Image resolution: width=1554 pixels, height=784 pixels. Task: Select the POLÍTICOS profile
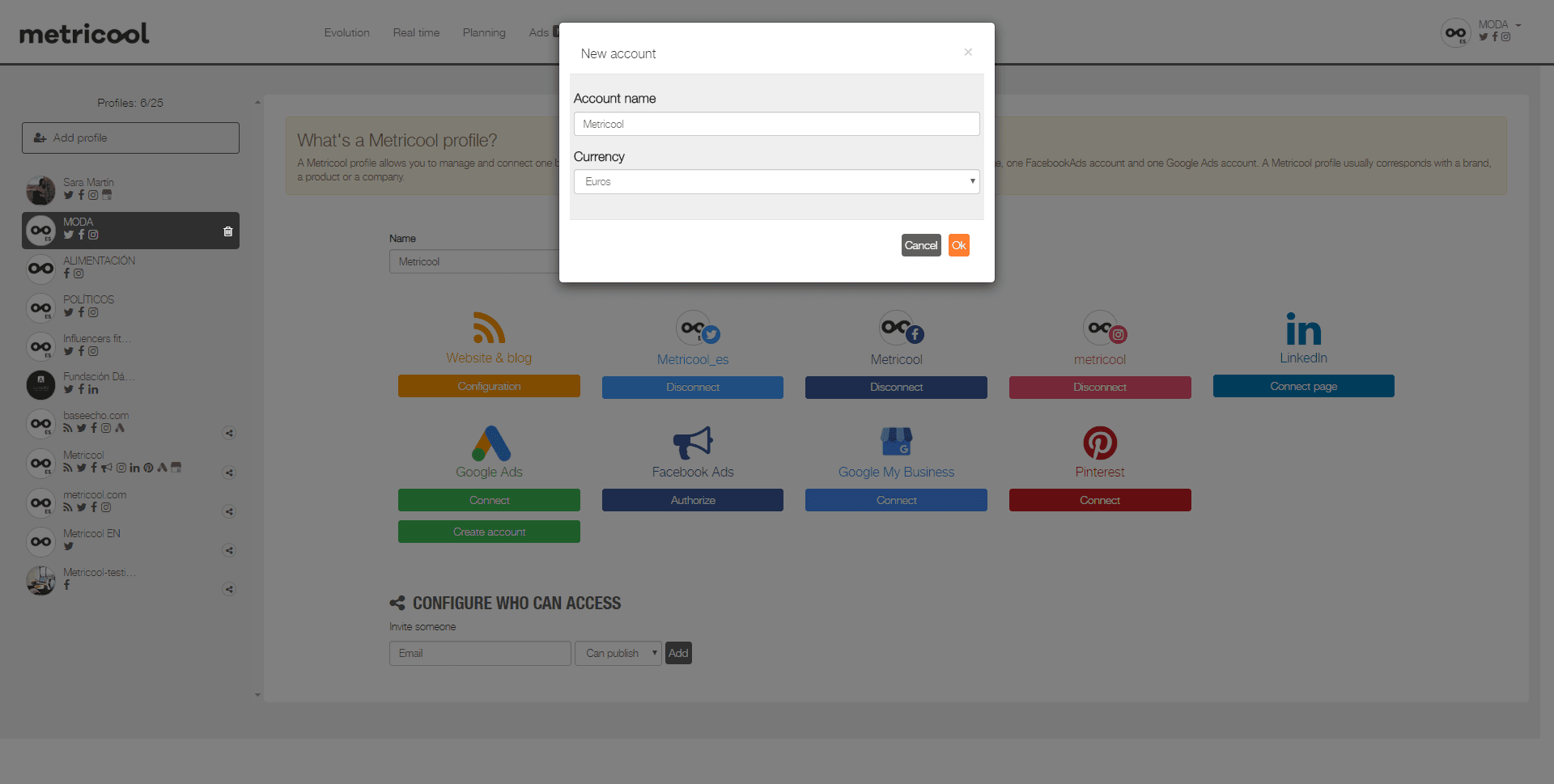pyautogui.click(x=88, y=299)
